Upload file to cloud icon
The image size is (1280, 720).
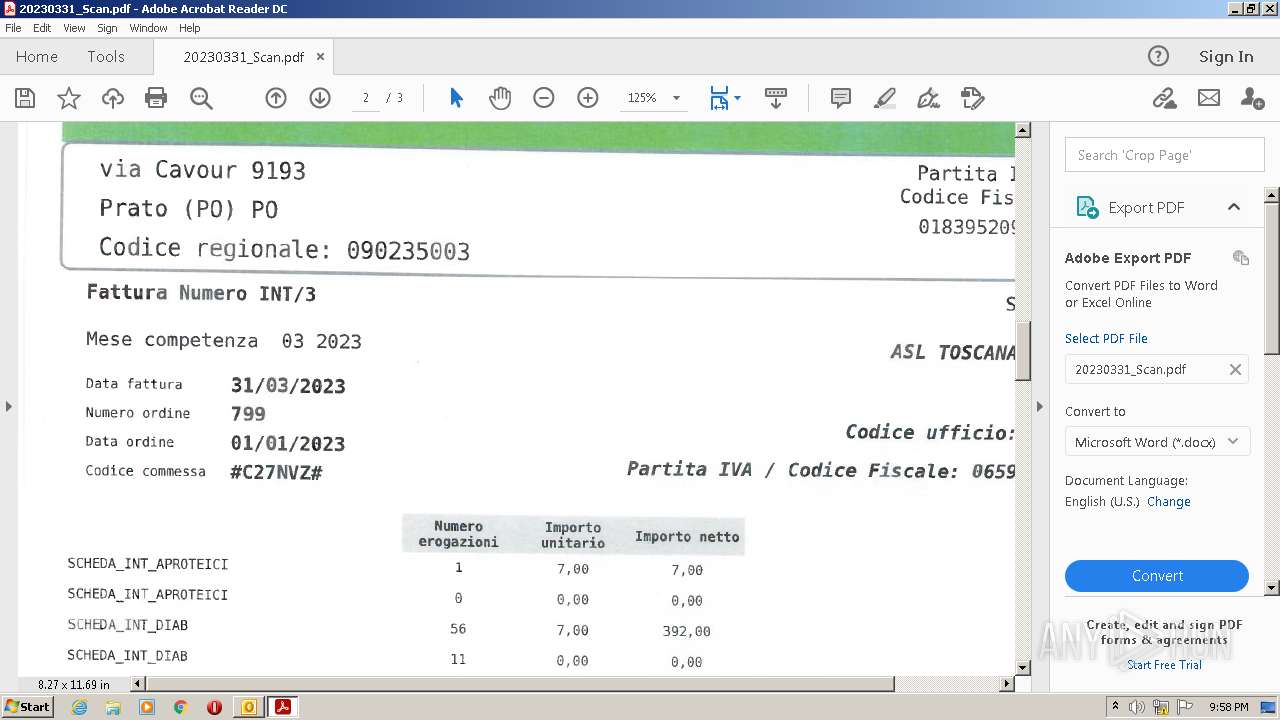click(x=113, y=98)
